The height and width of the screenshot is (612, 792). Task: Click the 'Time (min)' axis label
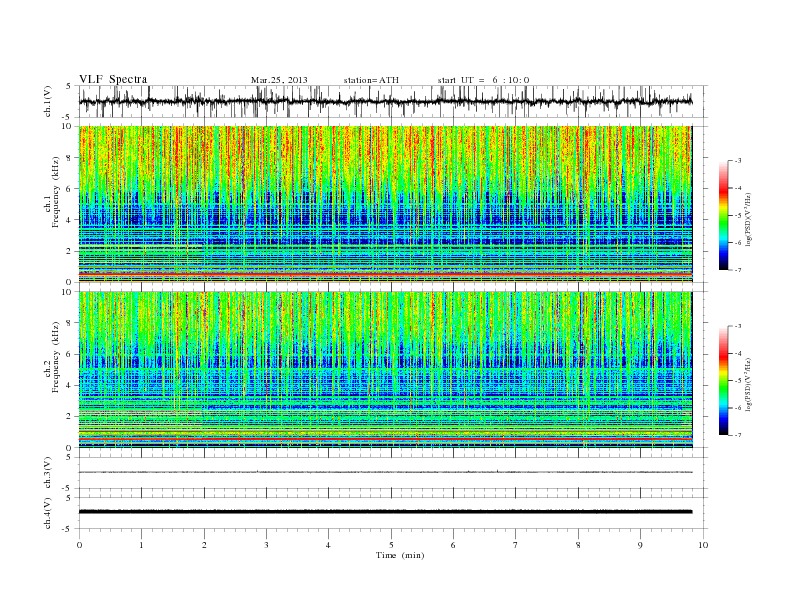coord(400,555)
